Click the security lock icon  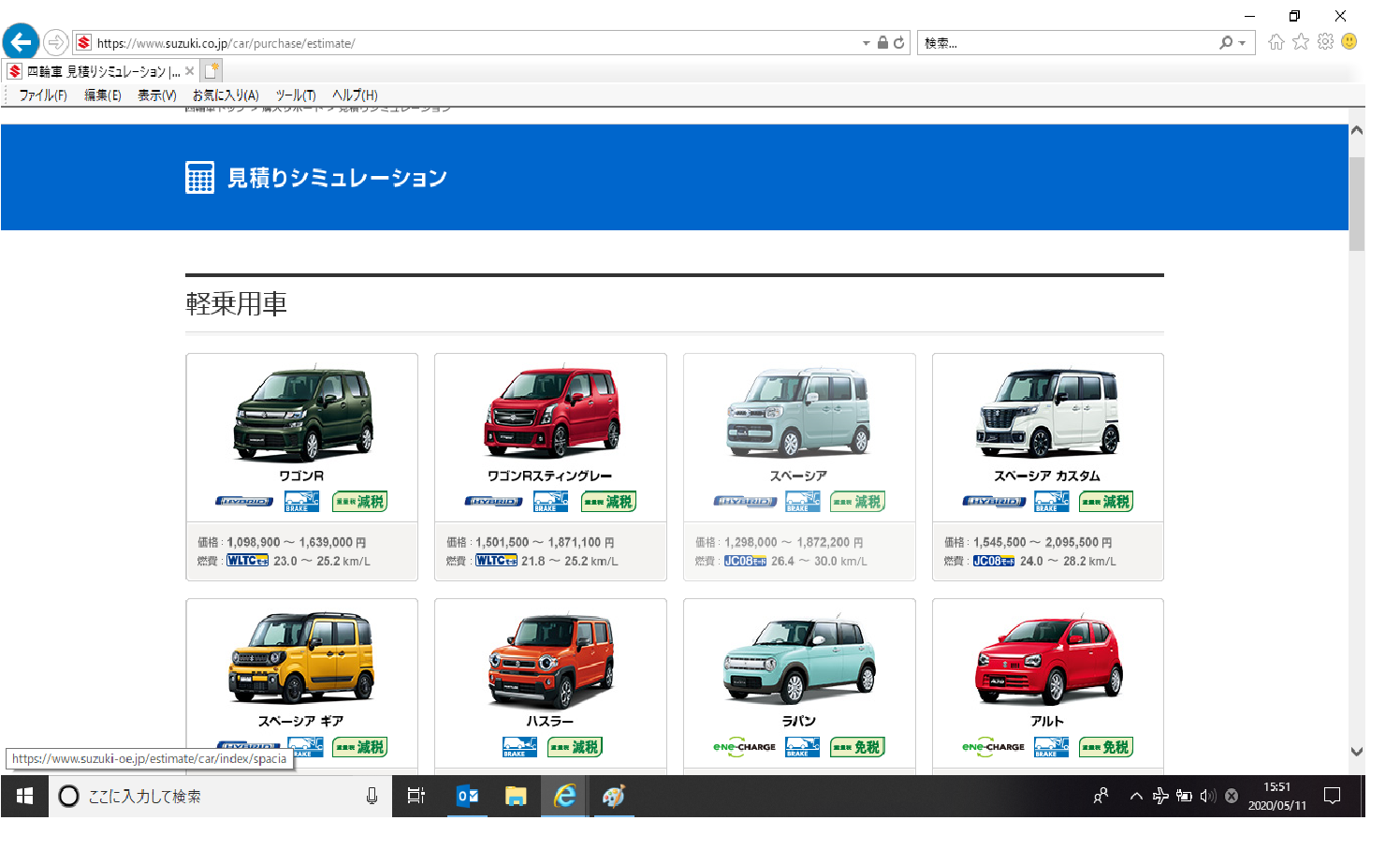coord(882,42)
